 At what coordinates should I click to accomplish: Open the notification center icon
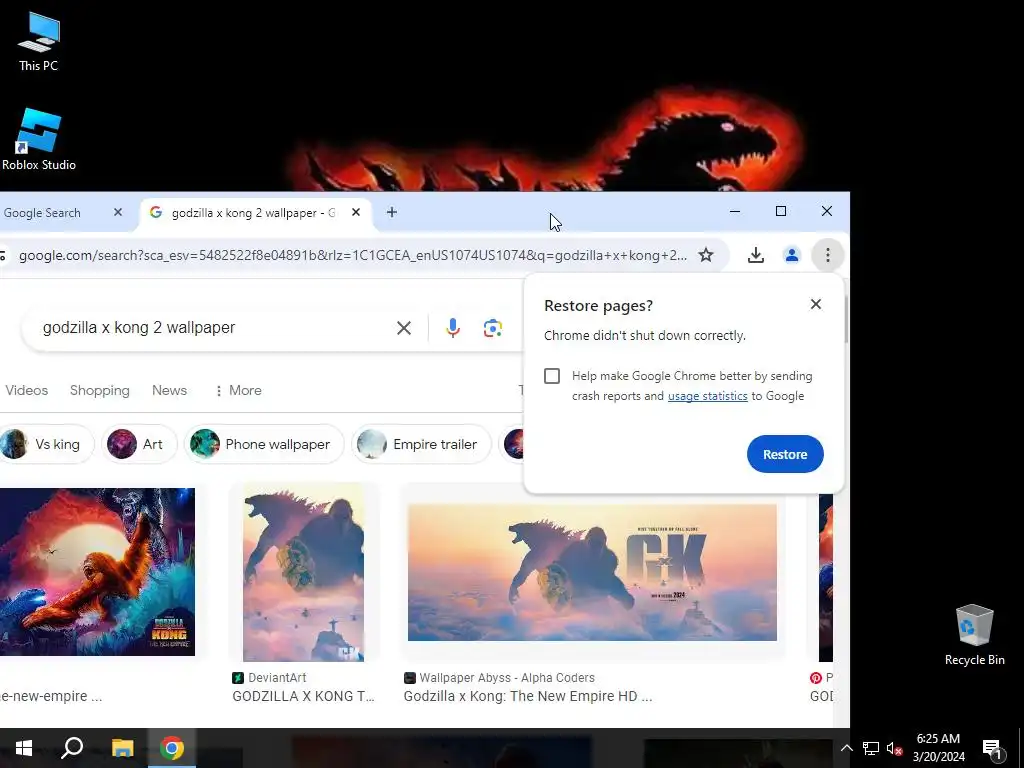pyautogui.click(x=993, y=750)
